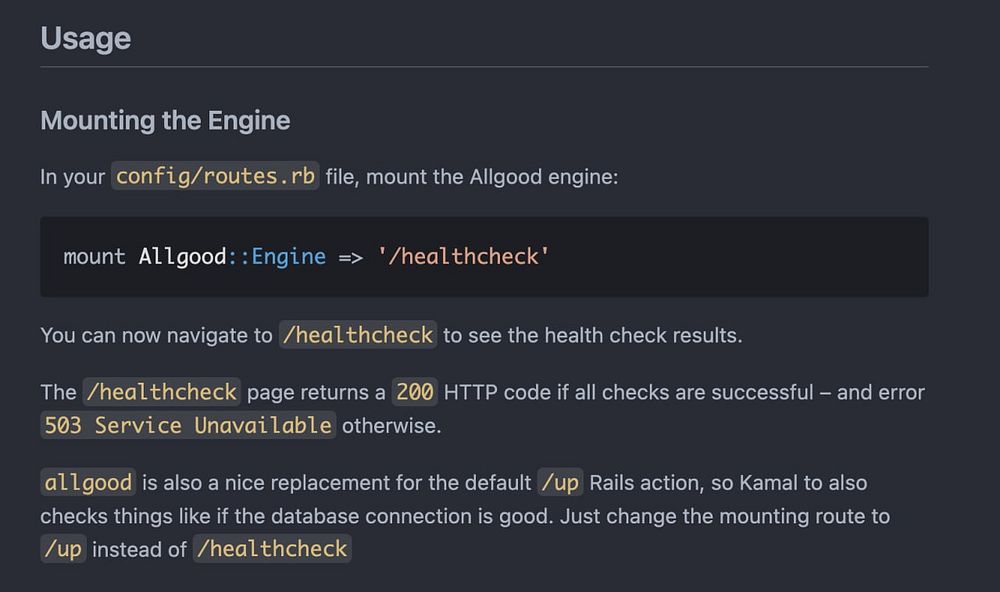Screen dimensions: 1000x592
Task: Click the "Mounting the Engine" subheading
Action: coord(165,121)
